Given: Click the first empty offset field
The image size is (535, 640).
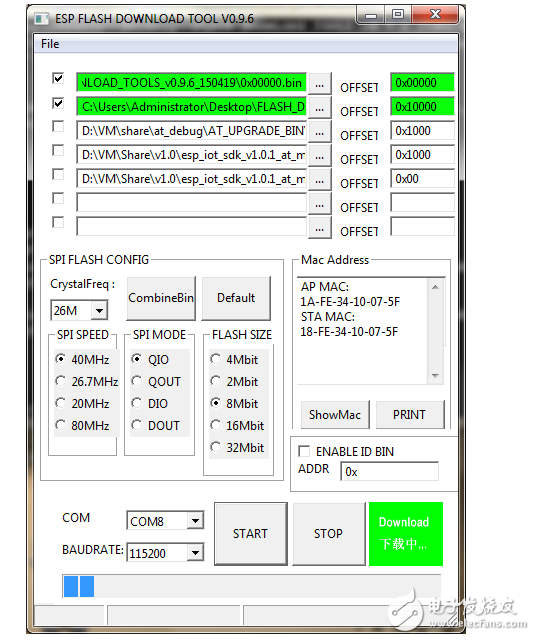Looking at the screenshot, I should point(422,202).
